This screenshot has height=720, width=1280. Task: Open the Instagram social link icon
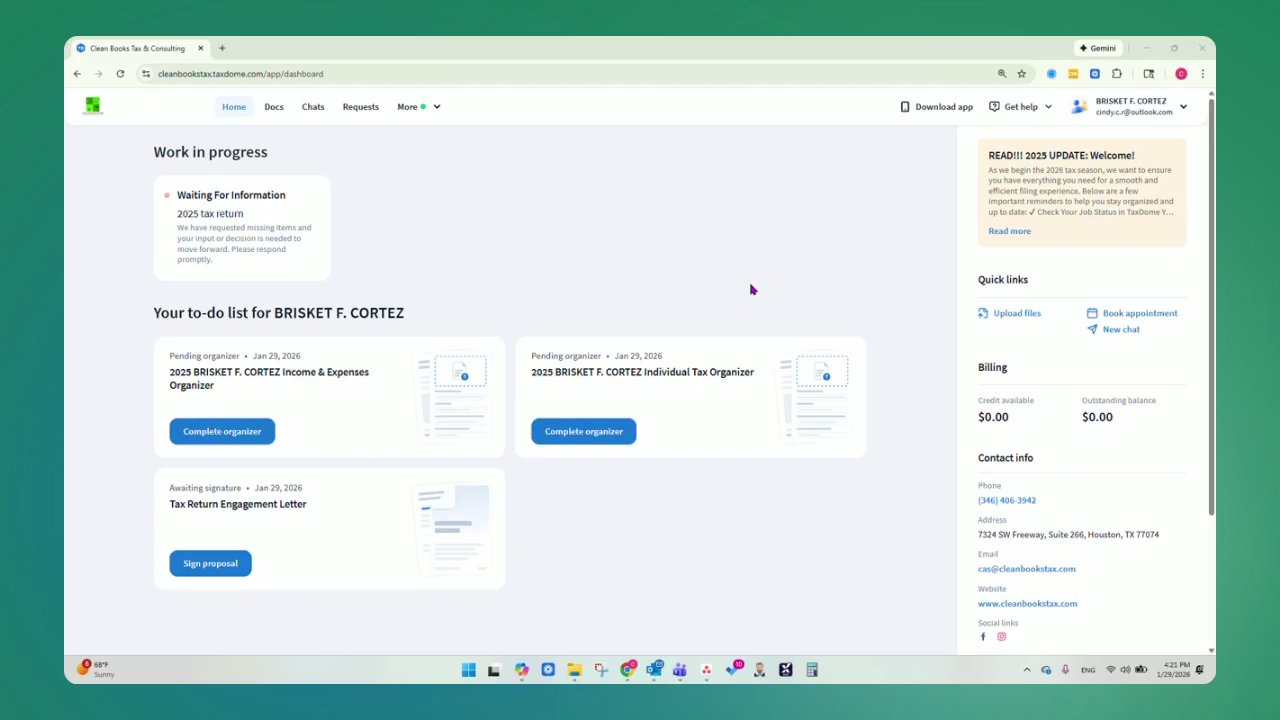(x=1001, y=637)
